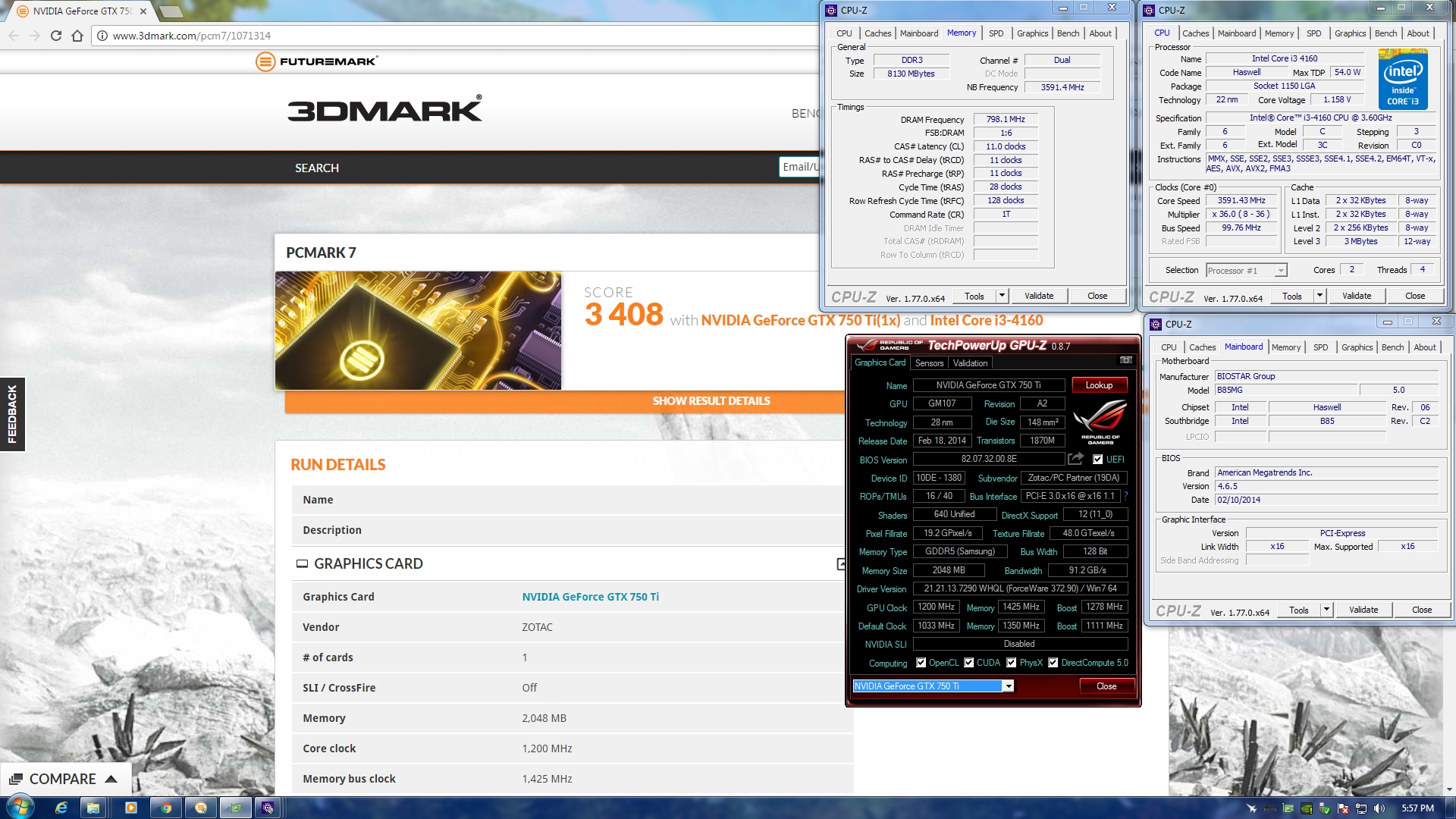Click the network tray icon
The height and width of the screenshot is (819, 1456).
[x=1361, y=808]
